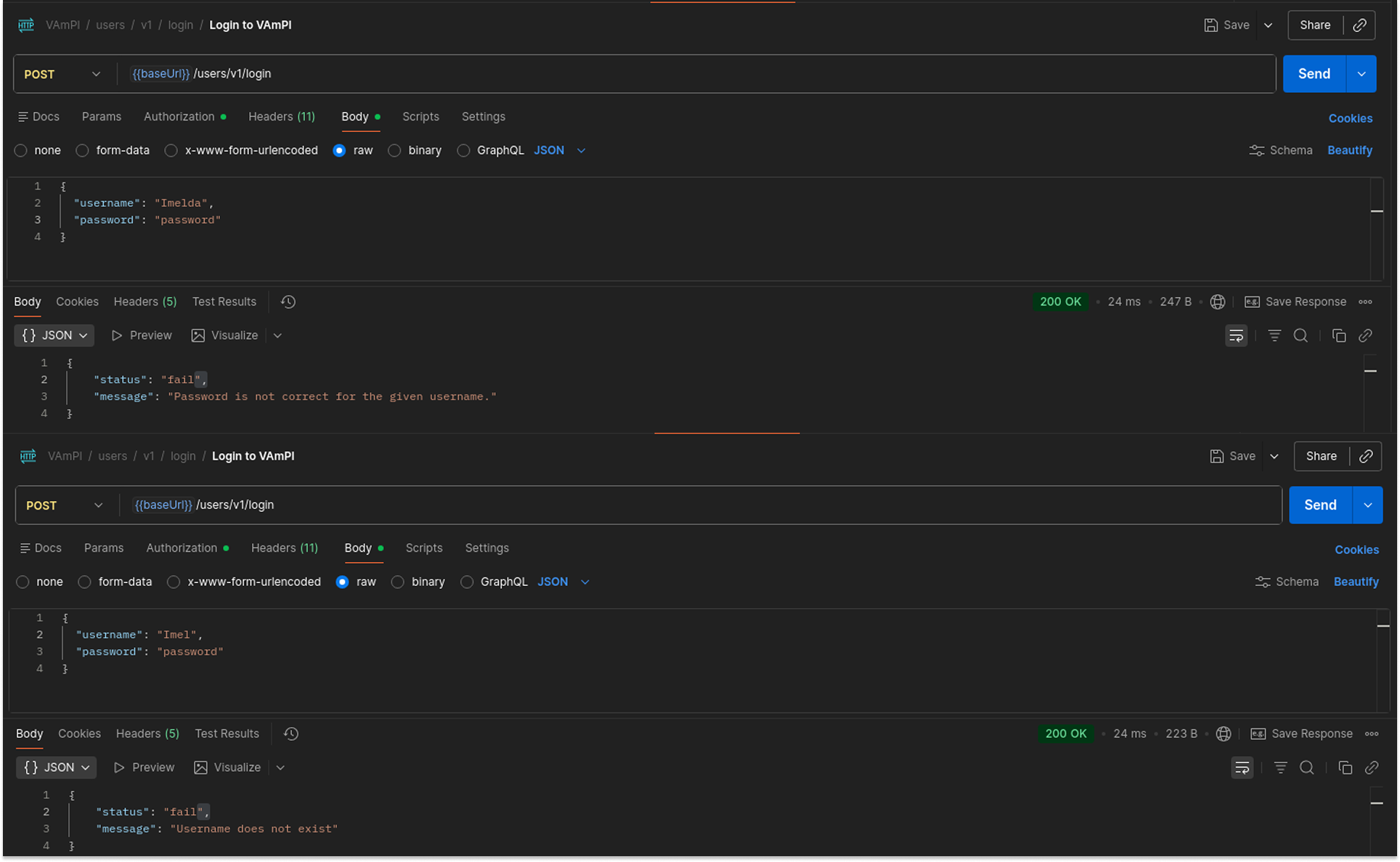Screen dimensions: 1400x862
Task: Click the response history icon in upper response pane
Action: (x=288, y=302)
